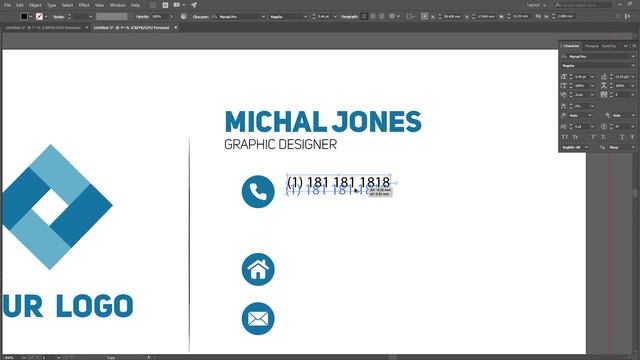Open the Help menu
640x360 pixels.
tap(135, 5)
